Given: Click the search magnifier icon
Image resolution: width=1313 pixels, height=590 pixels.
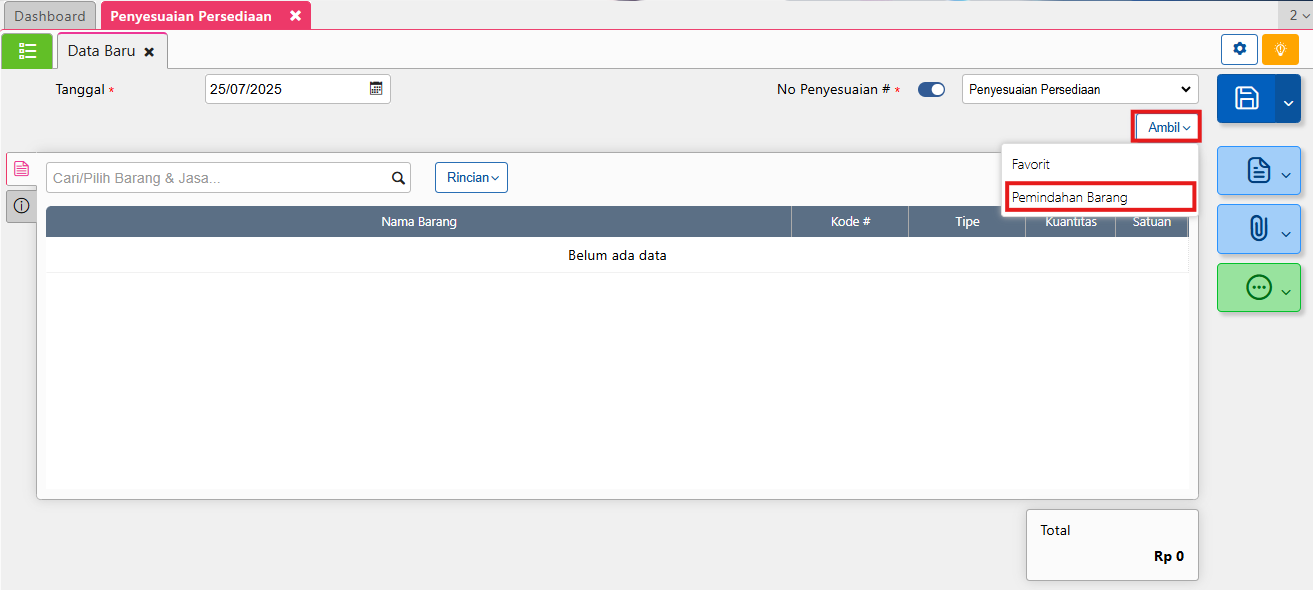Looking at the screenshot, I should [398, 178].
